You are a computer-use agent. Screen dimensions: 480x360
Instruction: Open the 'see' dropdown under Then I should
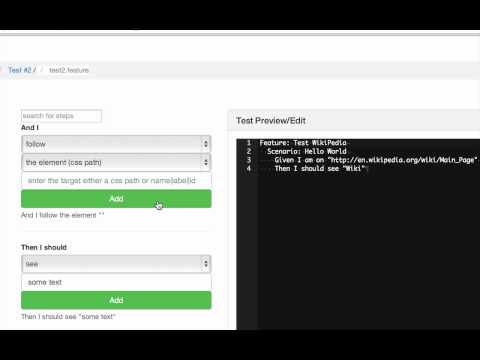coord(116,264)
